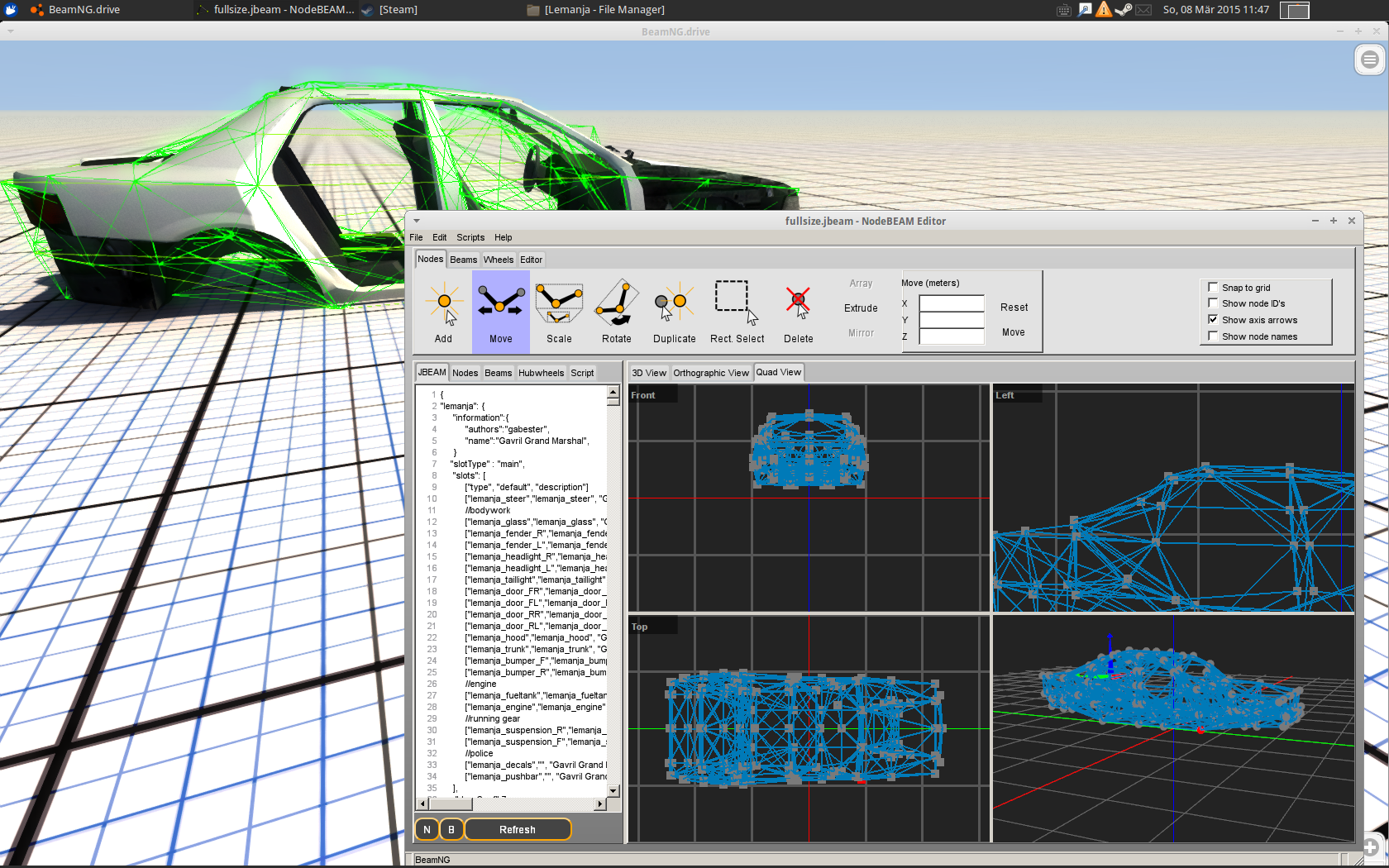Click the Top viewport pane

(x=809, y=729)
